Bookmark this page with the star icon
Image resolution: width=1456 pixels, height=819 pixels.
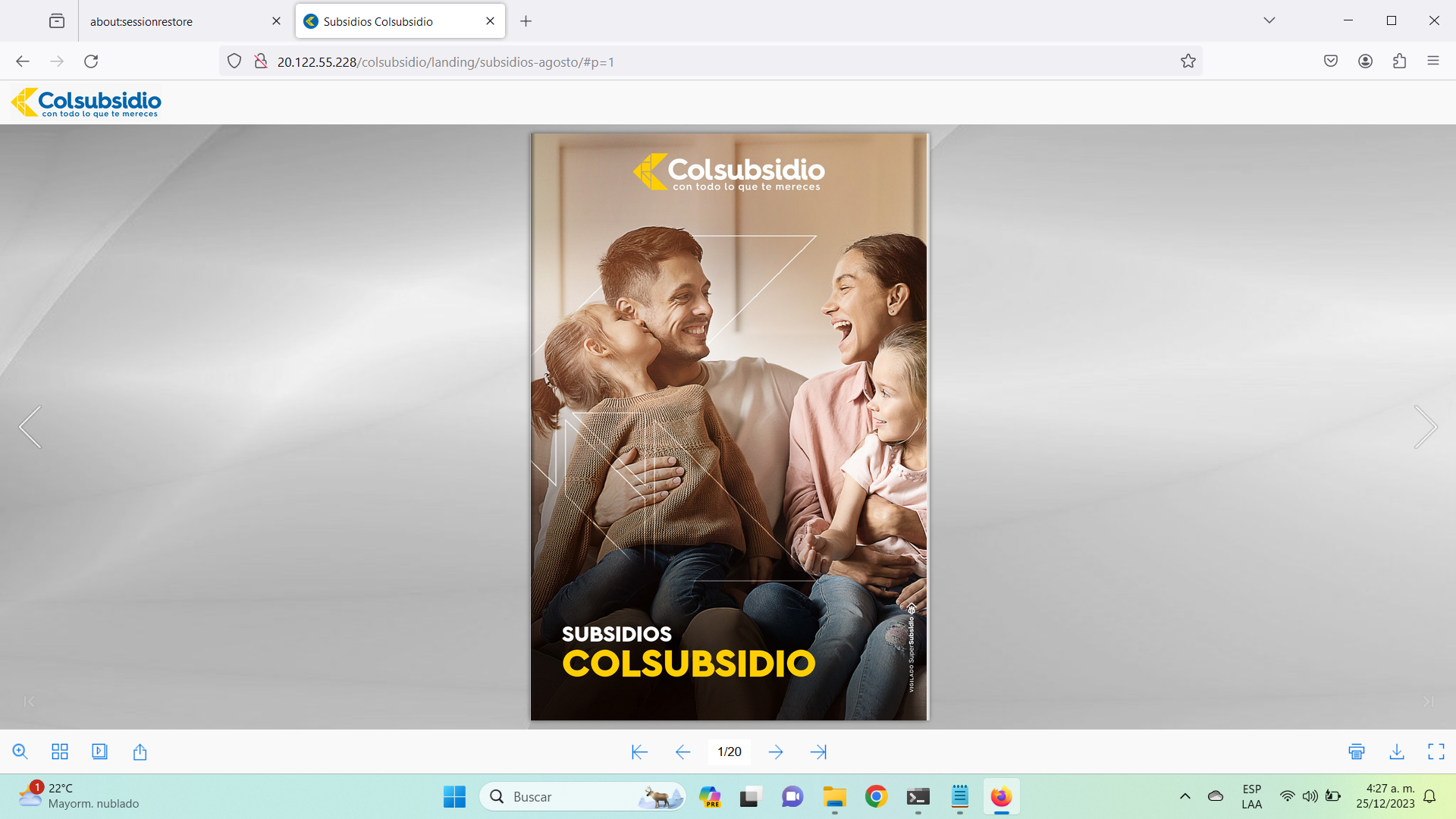point(1188,61)
